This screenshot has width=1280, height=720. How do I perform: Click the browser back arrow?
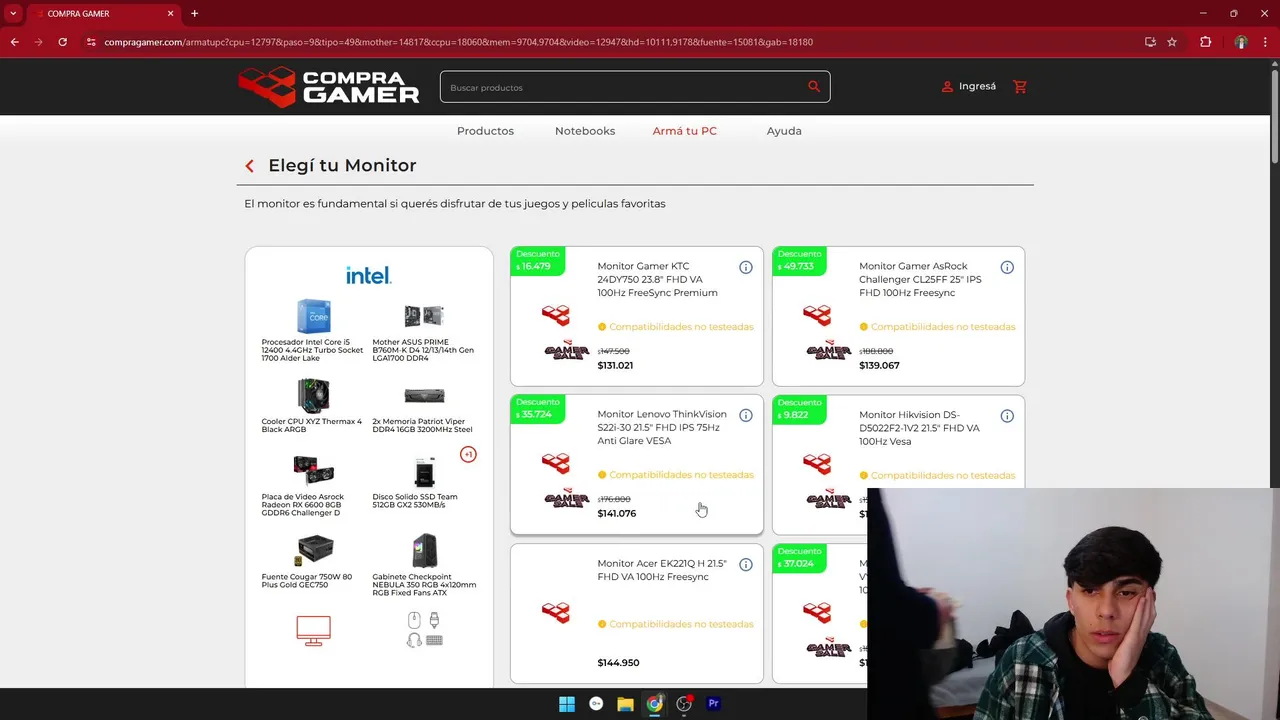click(x=14, y=42)
